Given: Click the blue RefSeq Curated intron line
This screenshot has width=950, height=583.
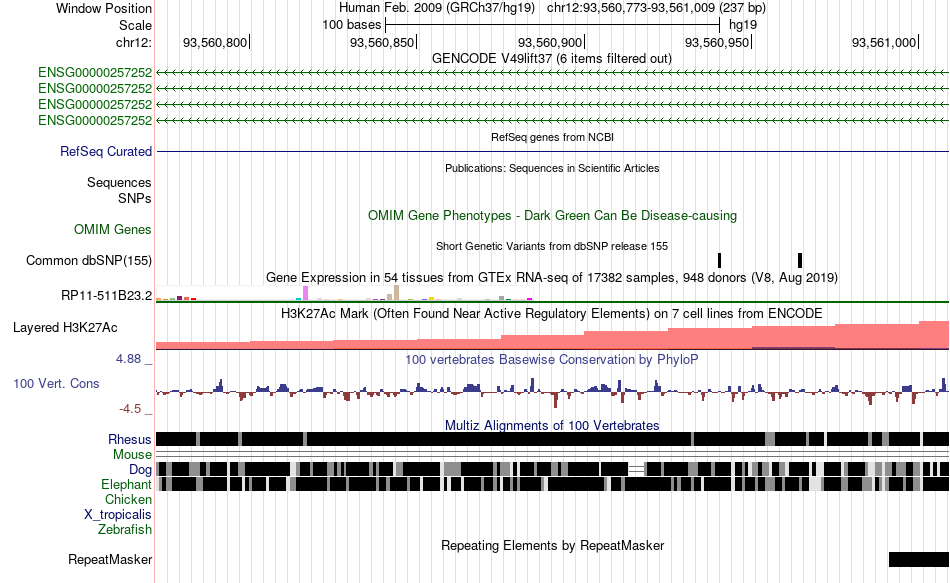Looking at the screenshot, I should point(552,152).
